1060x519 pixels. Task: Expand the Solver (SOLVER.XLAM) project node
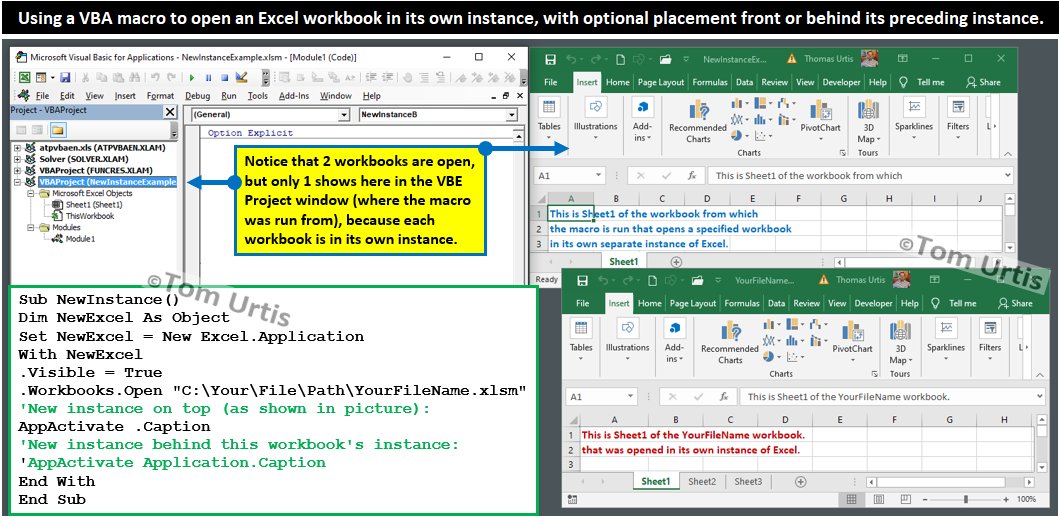(17, 159)
